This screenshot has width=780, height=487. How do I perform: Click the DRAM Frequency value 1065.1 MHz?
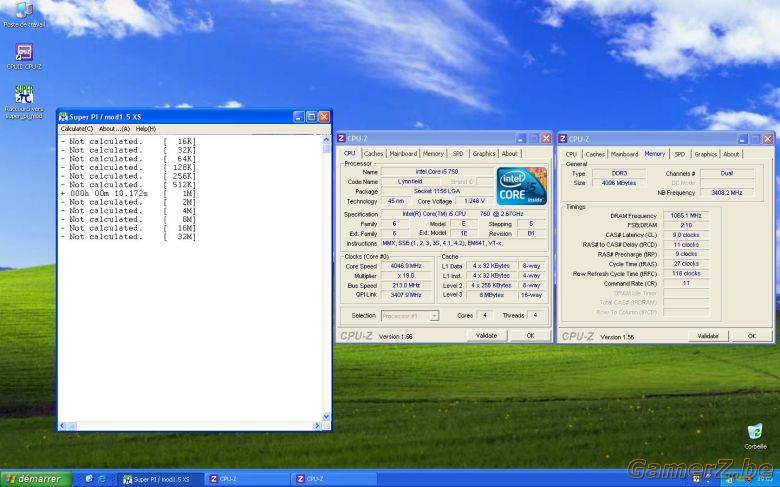point(686,216)
